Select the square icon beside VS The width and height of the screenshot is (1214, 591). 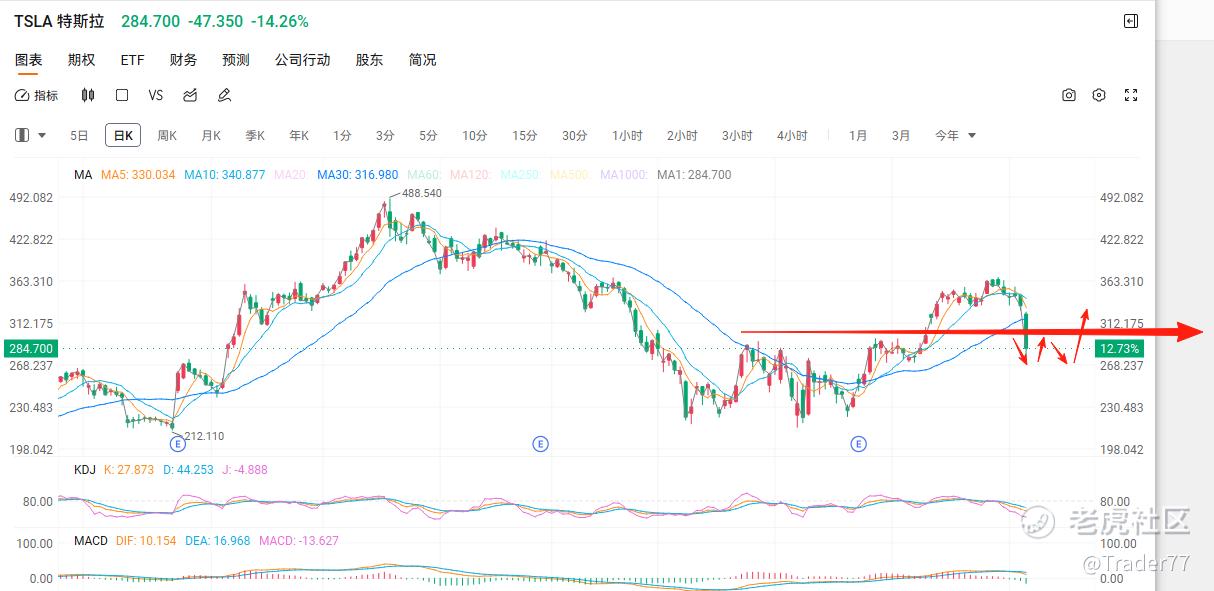click(x=122, y=96)
